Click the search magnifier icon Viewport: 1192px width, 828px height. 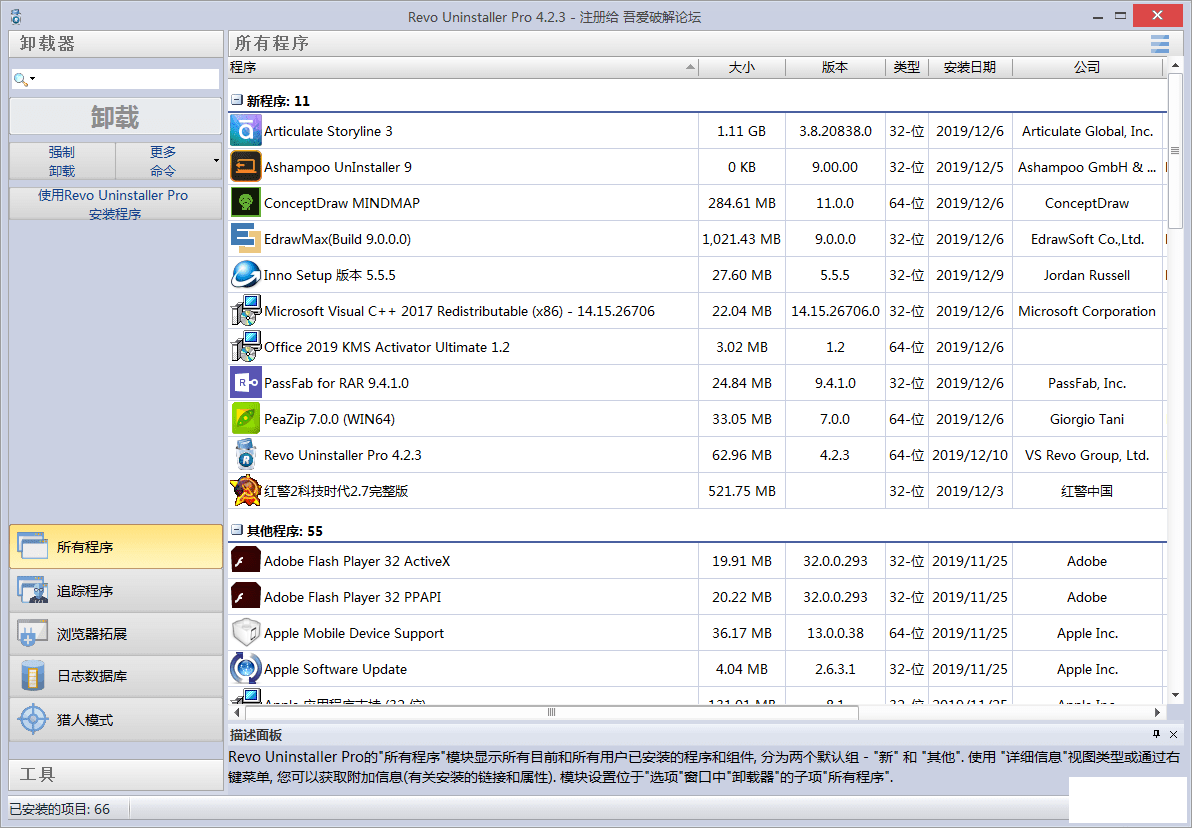pos(21,79)
